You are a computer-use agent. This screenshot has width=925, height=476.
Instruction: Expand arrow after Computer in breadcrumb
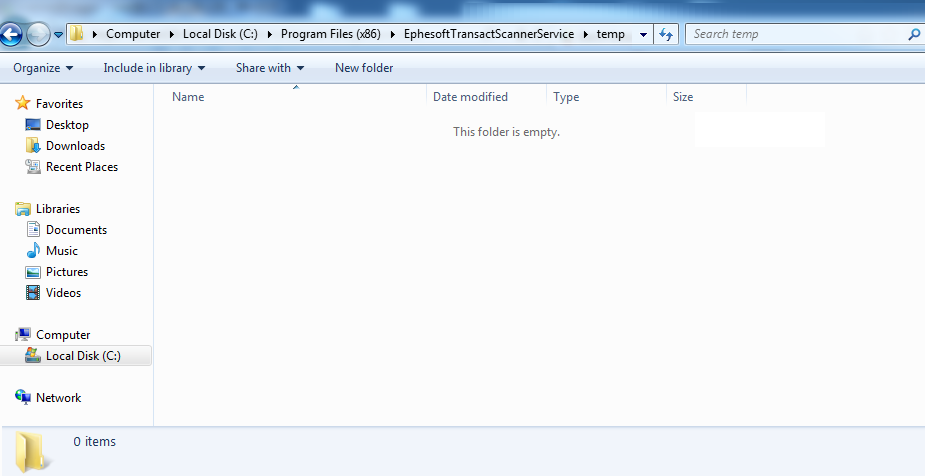(x=172, y=34)
